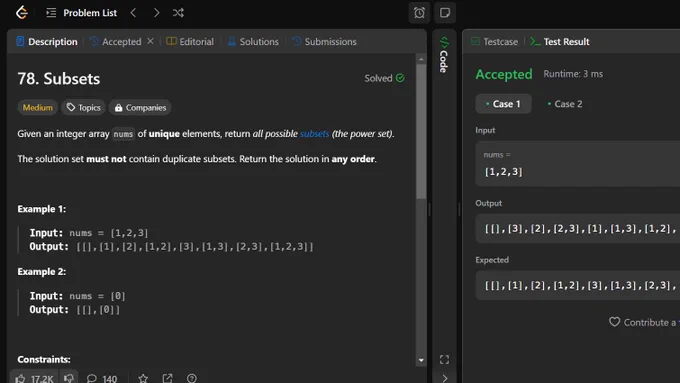Select Case 1 test case
Viewport: 680px width, 383px height.
[x=503, y=104]
